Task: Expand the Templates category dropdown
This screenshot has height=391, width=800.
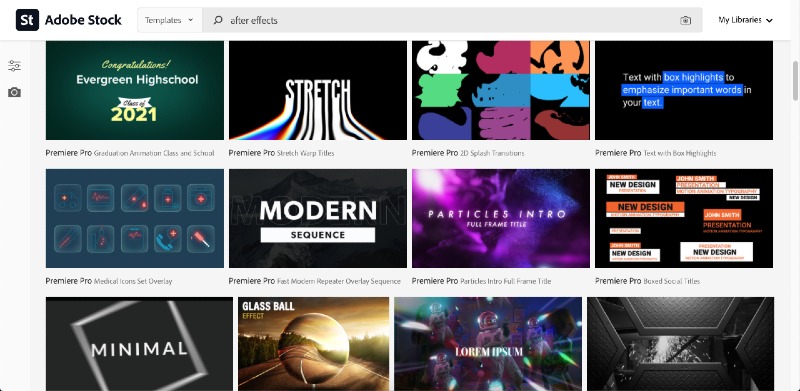Action: coord(169,20)
